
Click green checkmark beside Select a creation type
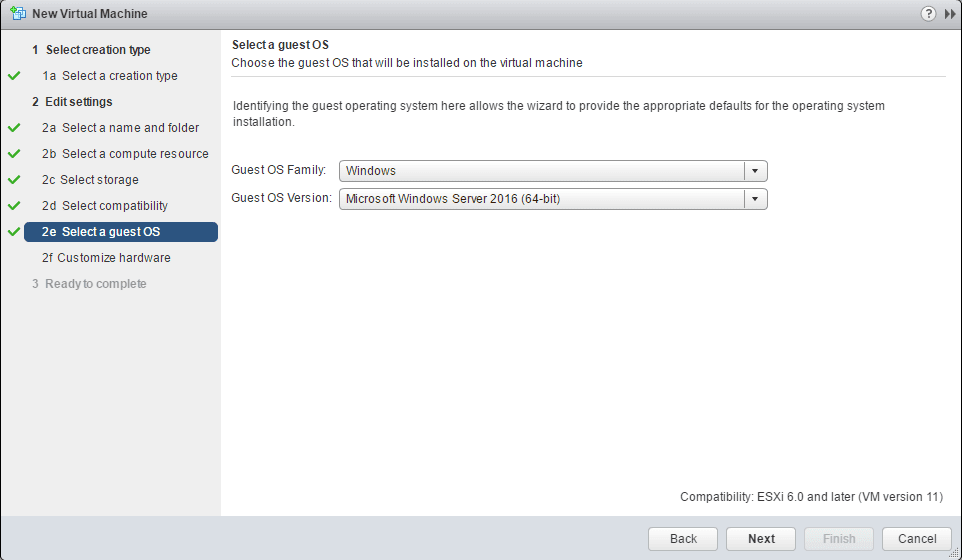14,75
